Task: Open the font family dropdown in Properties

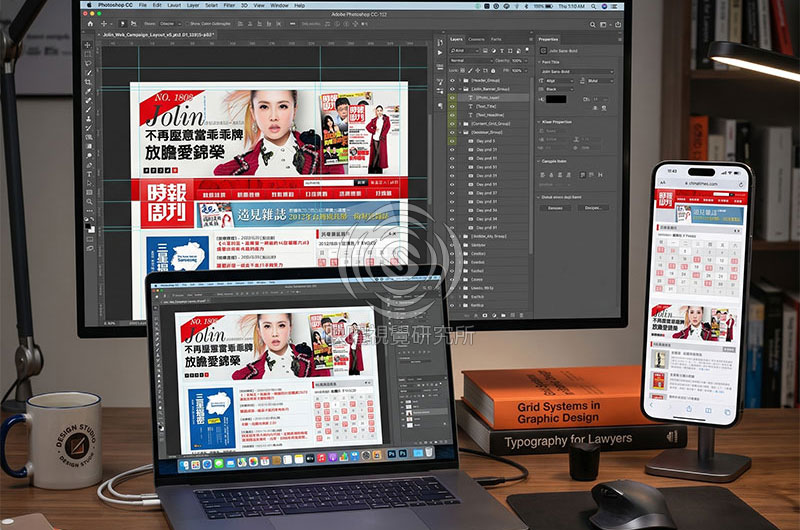Action: pyautogui.click(x=577, y=71)
